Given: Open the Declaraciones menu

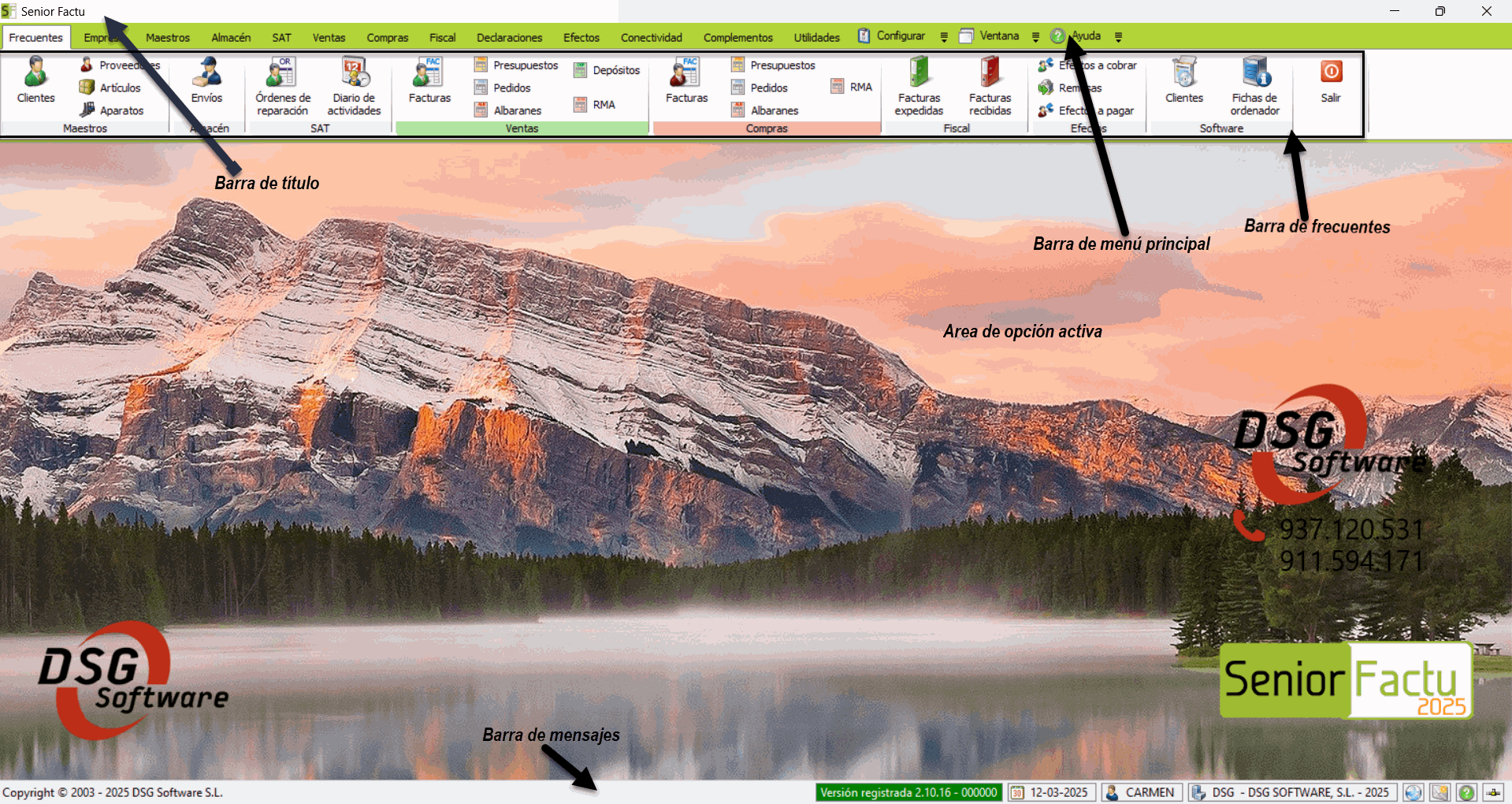Looking at the screenshot, I should coord(509,37).
